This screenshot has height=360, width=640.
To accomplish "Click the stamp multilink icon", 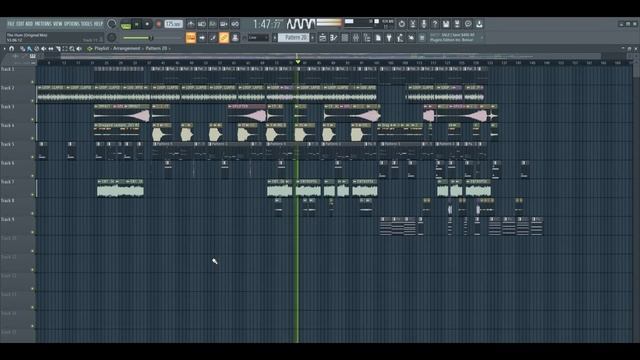I will point(235,38).
